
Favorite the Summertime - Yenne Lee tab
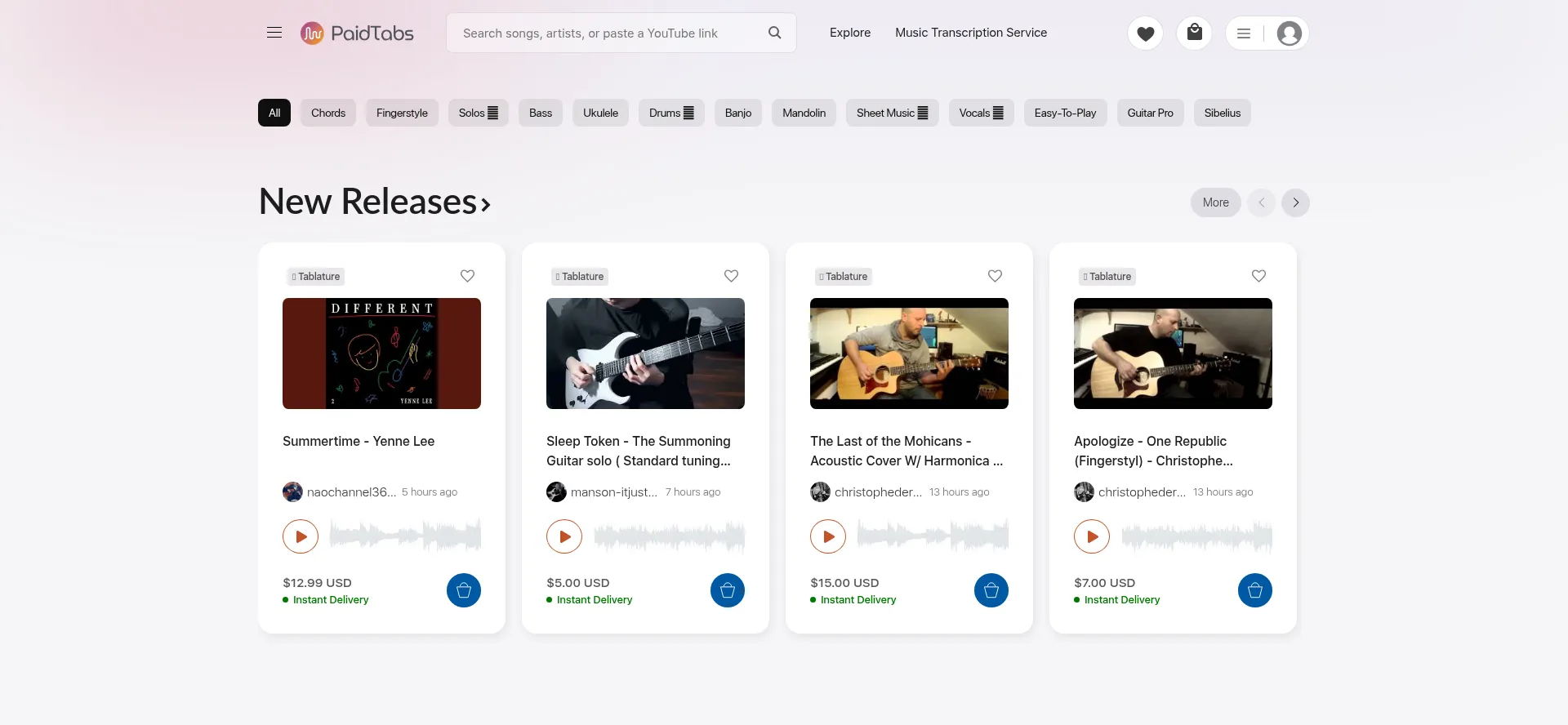pos(467,276)
